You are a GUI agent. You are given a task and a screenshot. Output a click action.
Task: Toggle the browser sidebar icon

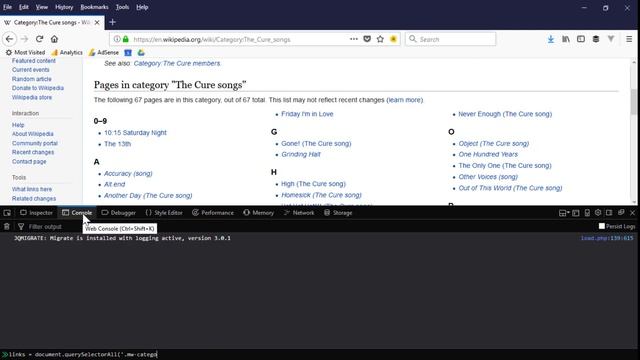pyautogui.click(x=581, y=39)
